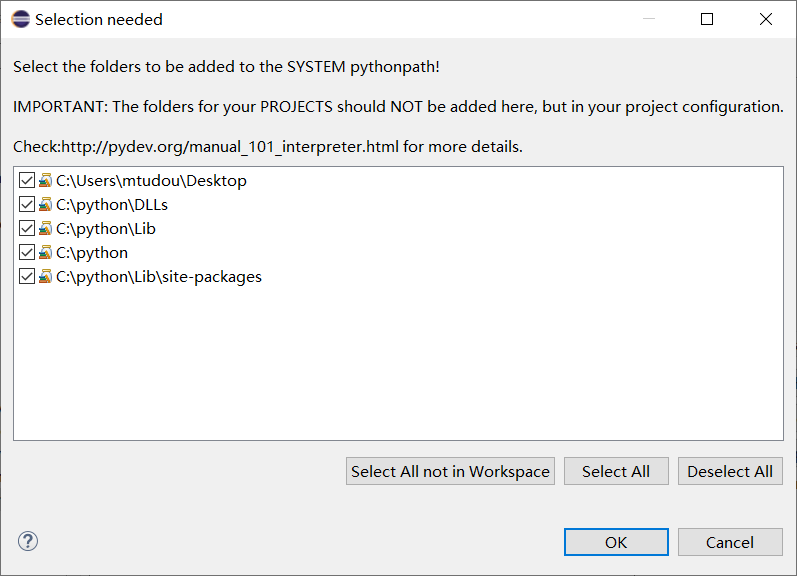797x576 pixels.
Task: Cancel the folder selection dialog
Action: pyautogui.click(x=730, y=542)
